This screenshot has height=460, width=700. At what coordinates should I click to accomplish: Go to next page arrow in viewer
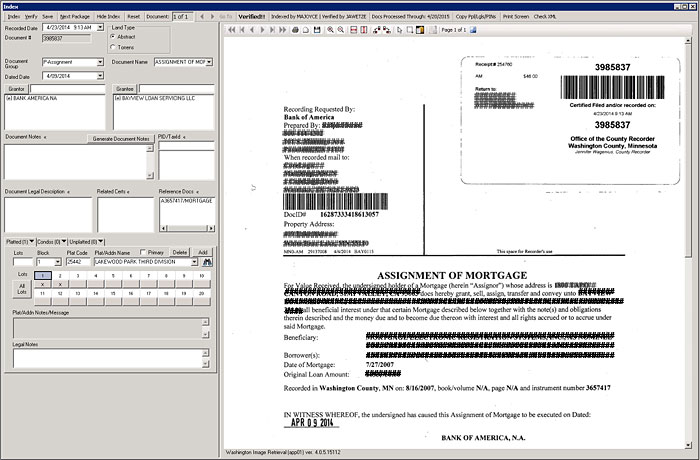(x=262, y=30)
